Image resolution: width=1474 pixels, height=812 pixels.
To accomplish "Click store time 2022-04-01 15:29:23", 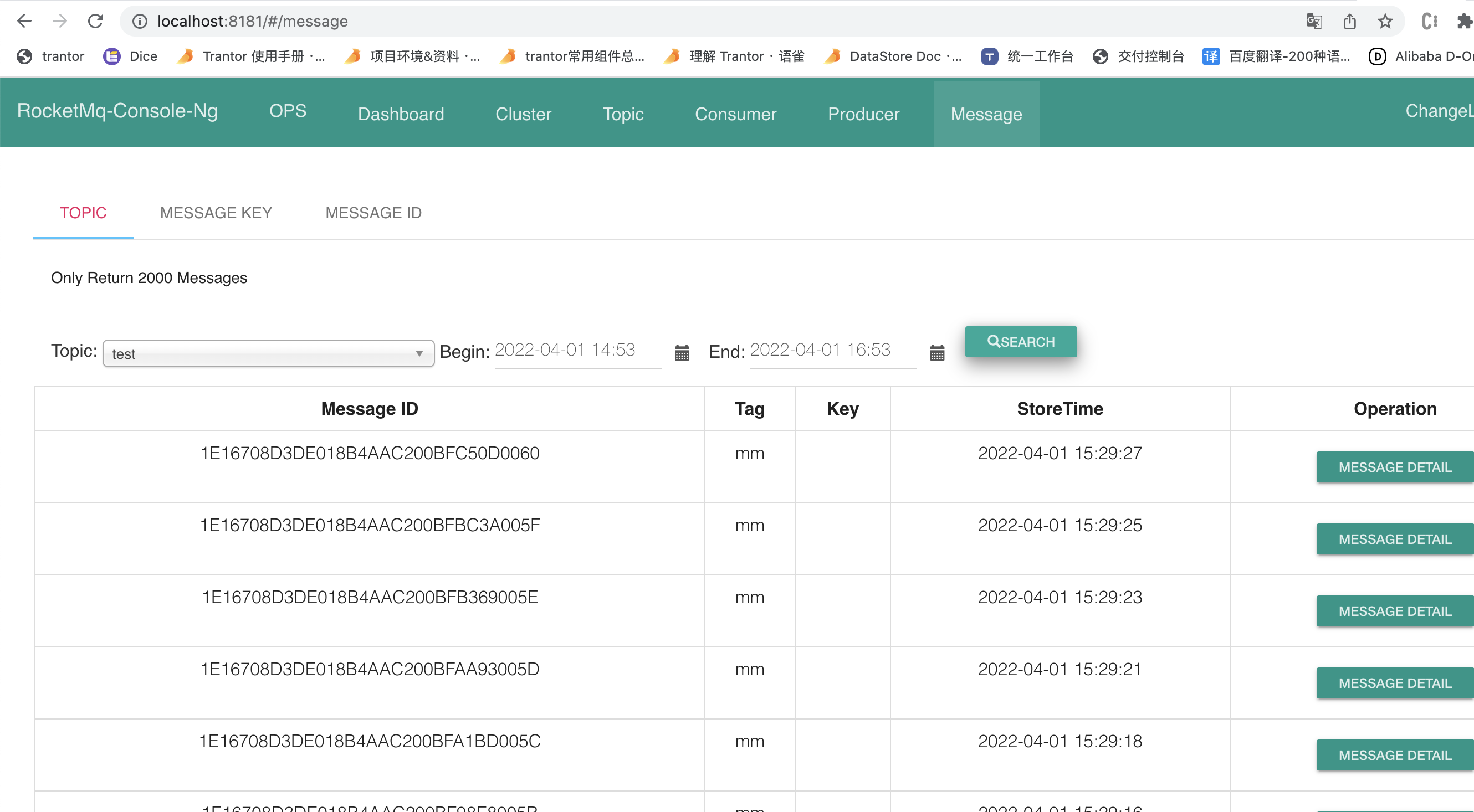I will click(1060, 597).
